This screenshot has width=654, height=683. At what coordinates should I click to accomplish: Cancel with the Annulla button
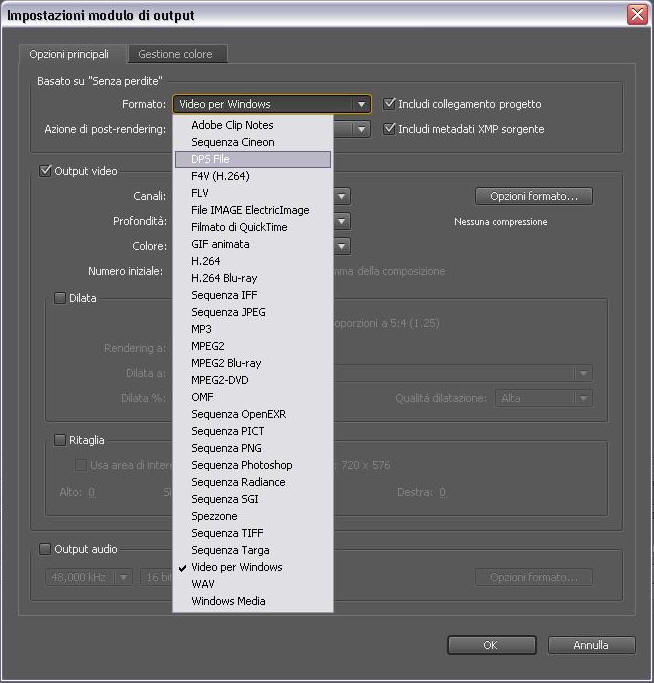[591, 645]
